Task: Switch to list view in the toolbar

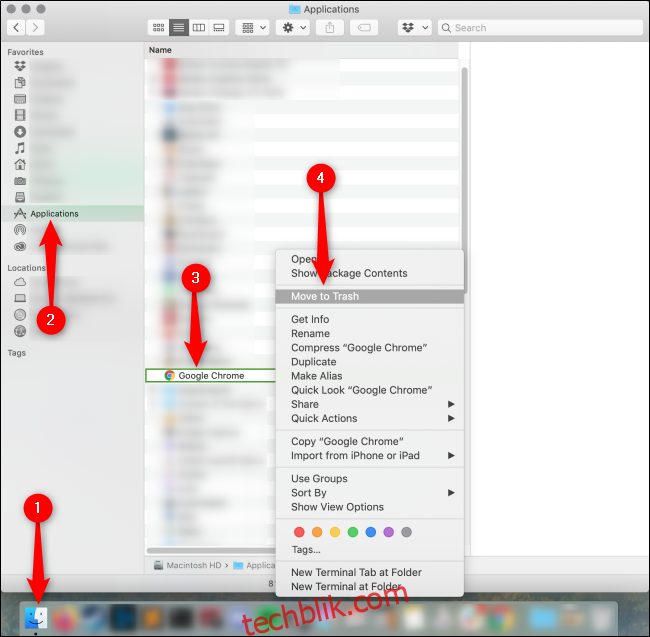Action: click(x=179, y=28)
